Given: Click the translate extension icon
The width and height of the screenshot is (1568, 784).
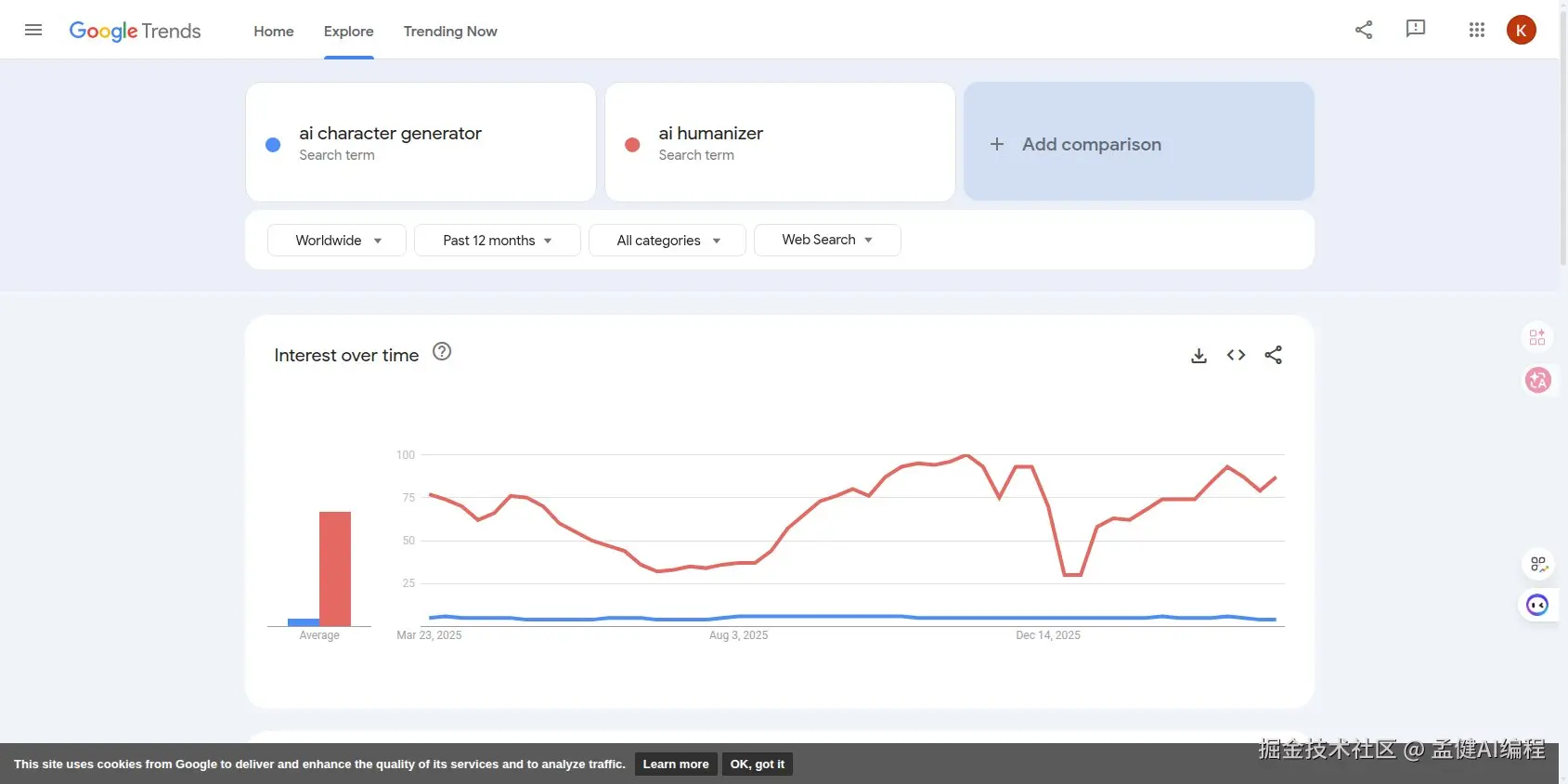Looking at the screenshot, I should coord(1538,380).
